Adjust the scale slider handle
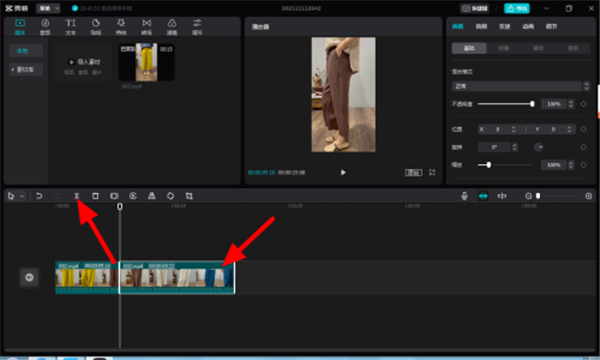600x360 pixels. 489,165
